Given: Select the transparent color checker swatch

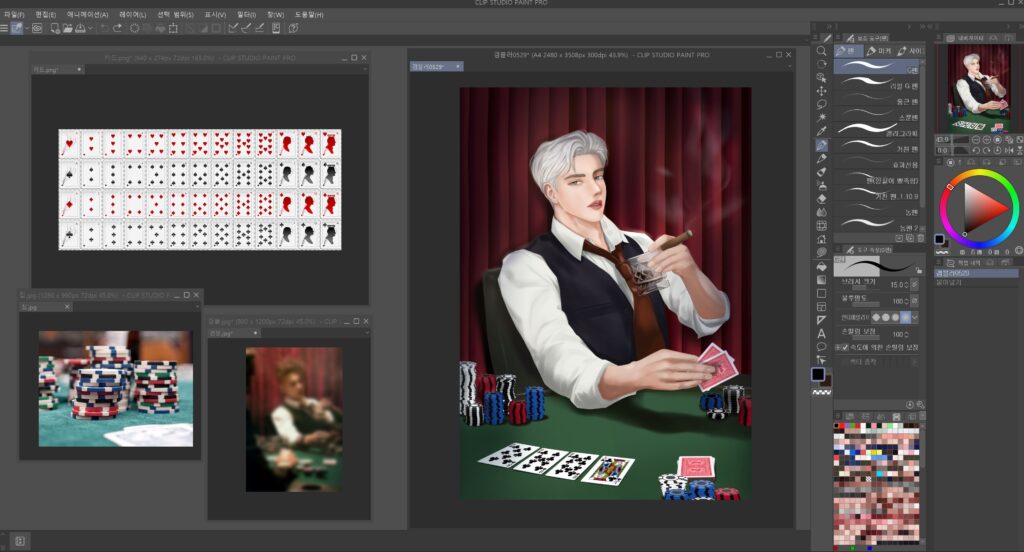Looking at the screenshot, I should (821, 392).
